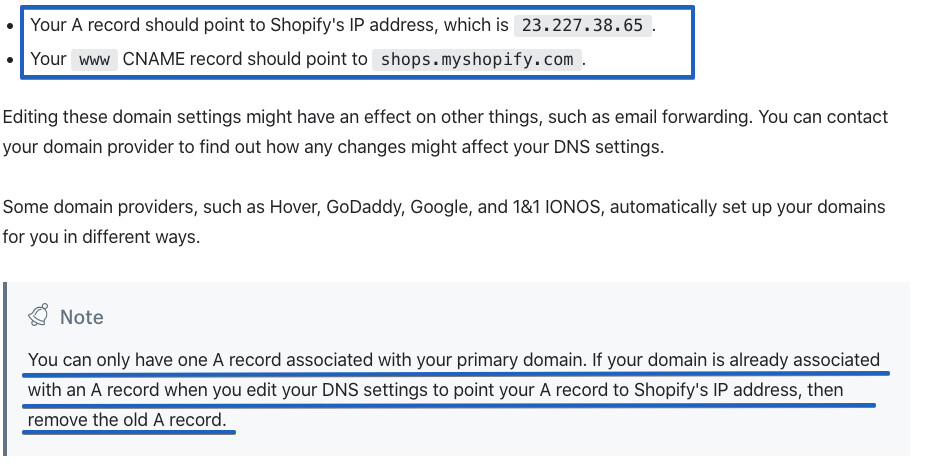Click 'Your A record should point' text
Screen dimensions: 933x474
point(130,25)
